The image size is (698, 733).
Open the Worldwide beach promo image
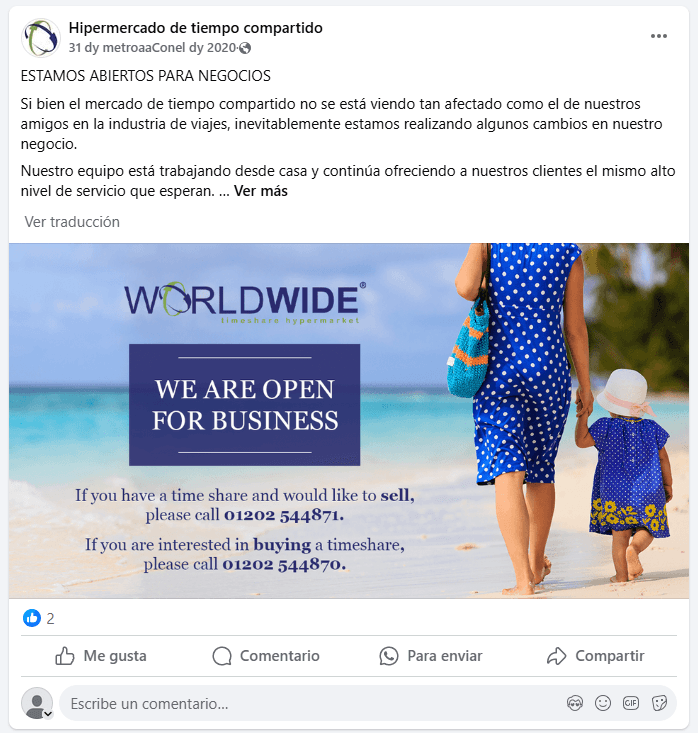click(x=349, y=421)
